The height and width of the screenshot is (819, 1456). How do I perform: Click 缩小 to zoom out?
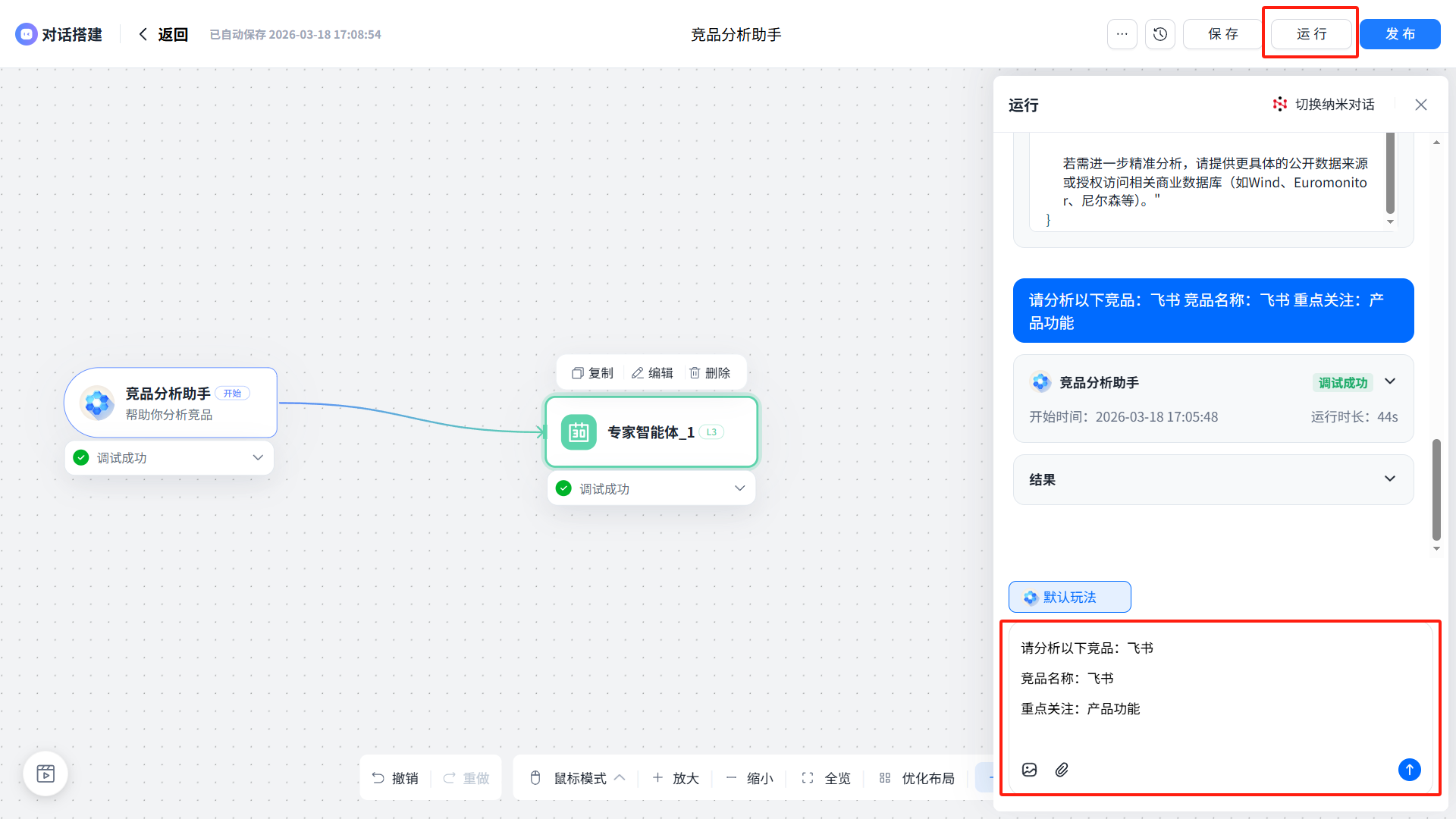pos(749,778)
